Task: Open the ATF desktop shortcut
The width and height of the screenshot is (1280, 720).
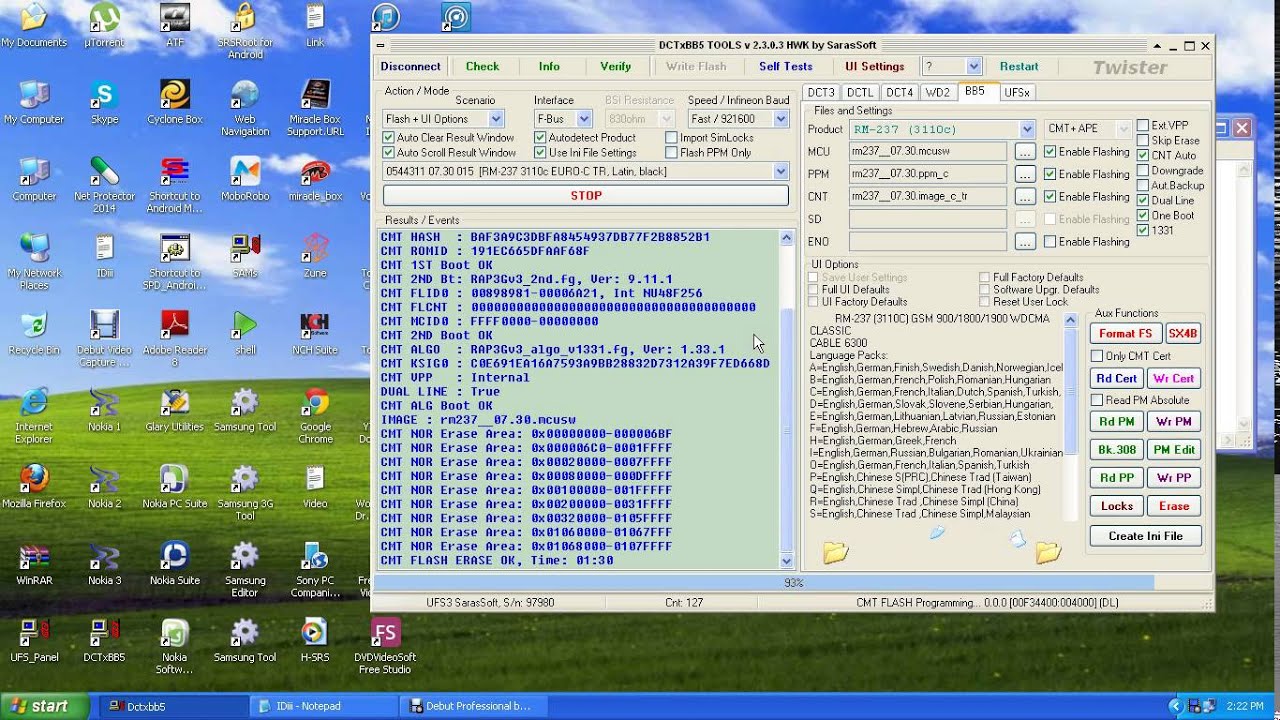Action: (175, 26)
